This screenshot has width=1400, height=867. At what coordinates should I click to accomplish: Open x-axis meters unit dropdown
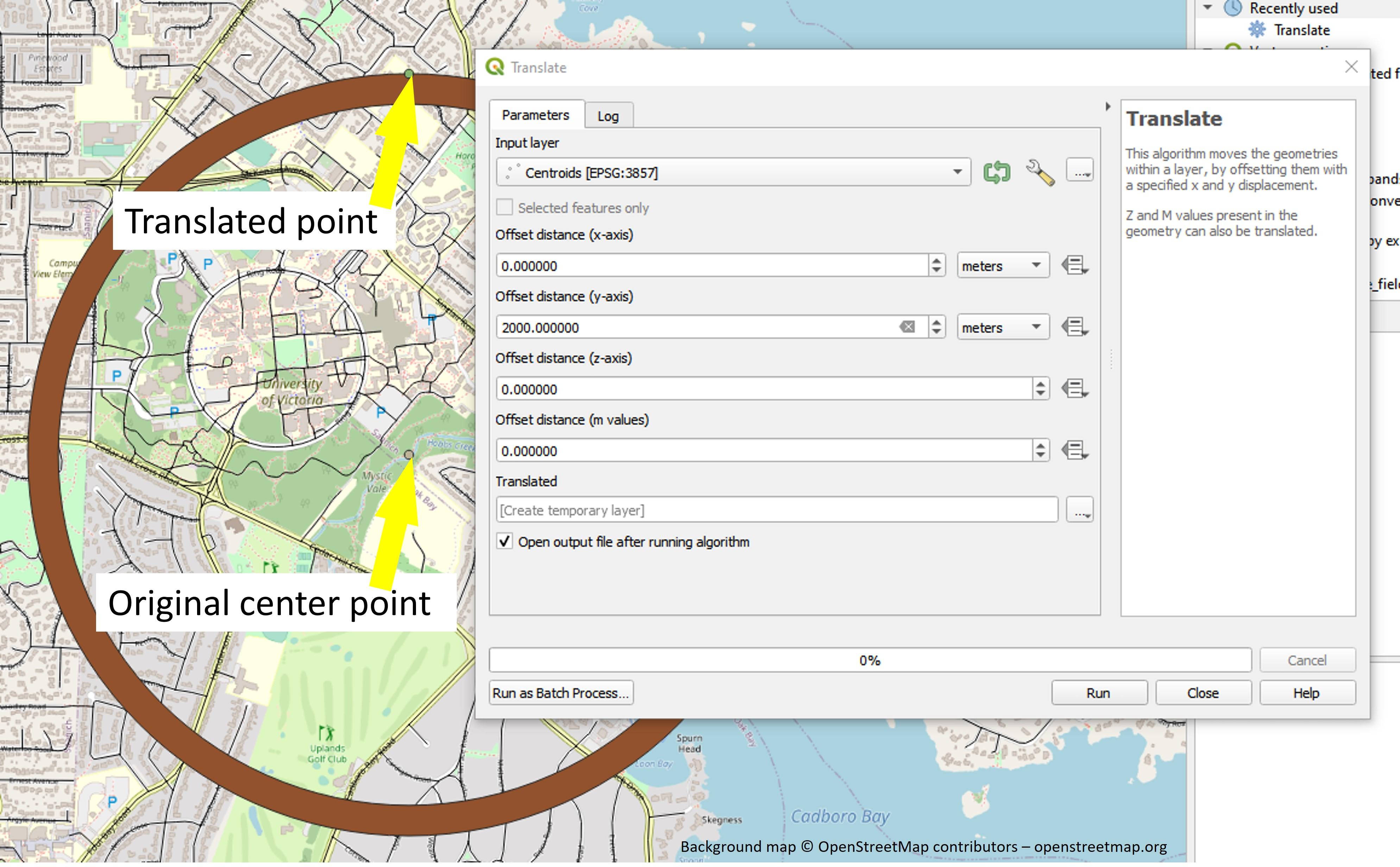pyautogui.click(x=1003, y=266)
